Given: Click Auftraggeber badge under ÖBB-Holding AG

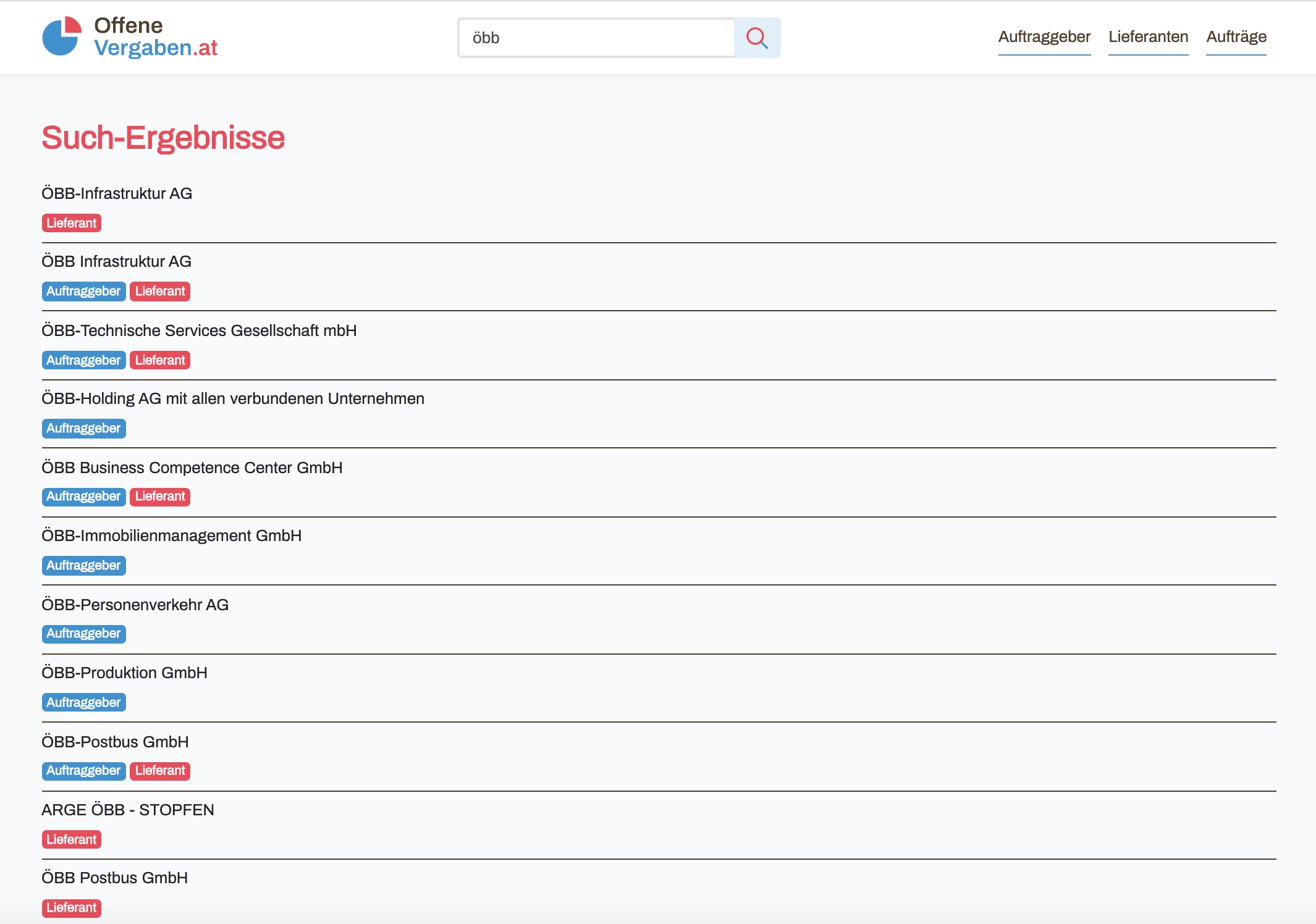Looking at the screenshot, I should coord(83,428).
